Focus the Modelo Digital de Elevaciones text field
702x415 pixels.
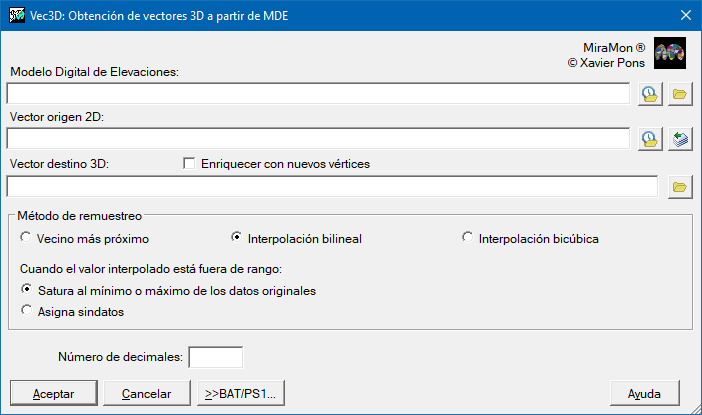pos(318,94)
